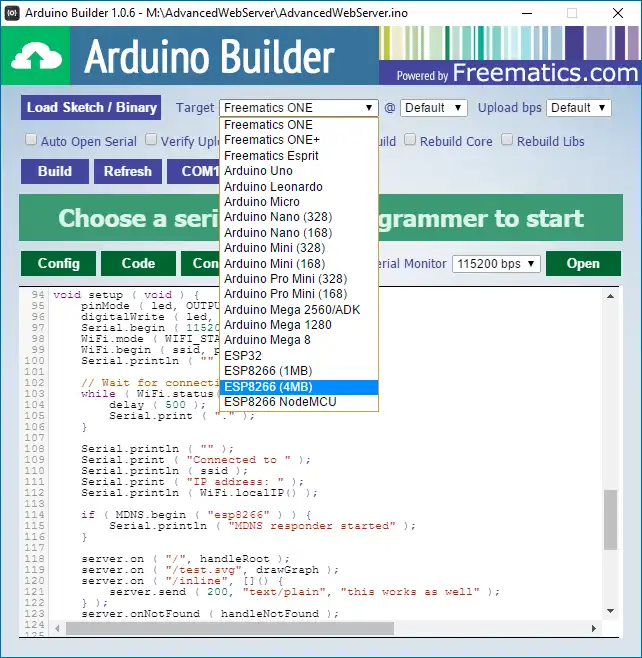Image resolution: width=642 pixels, height=658 pixels.
Task: Choose ESP32 as target
Action: click(x=299, y=355)
